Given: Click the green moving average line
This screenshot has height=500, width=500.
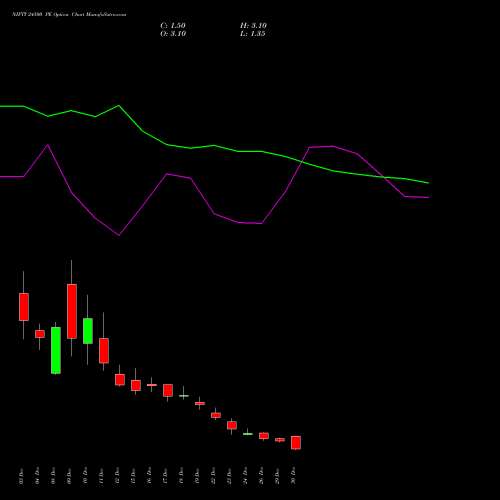Looking at the screenshot, I should [213, 146].
